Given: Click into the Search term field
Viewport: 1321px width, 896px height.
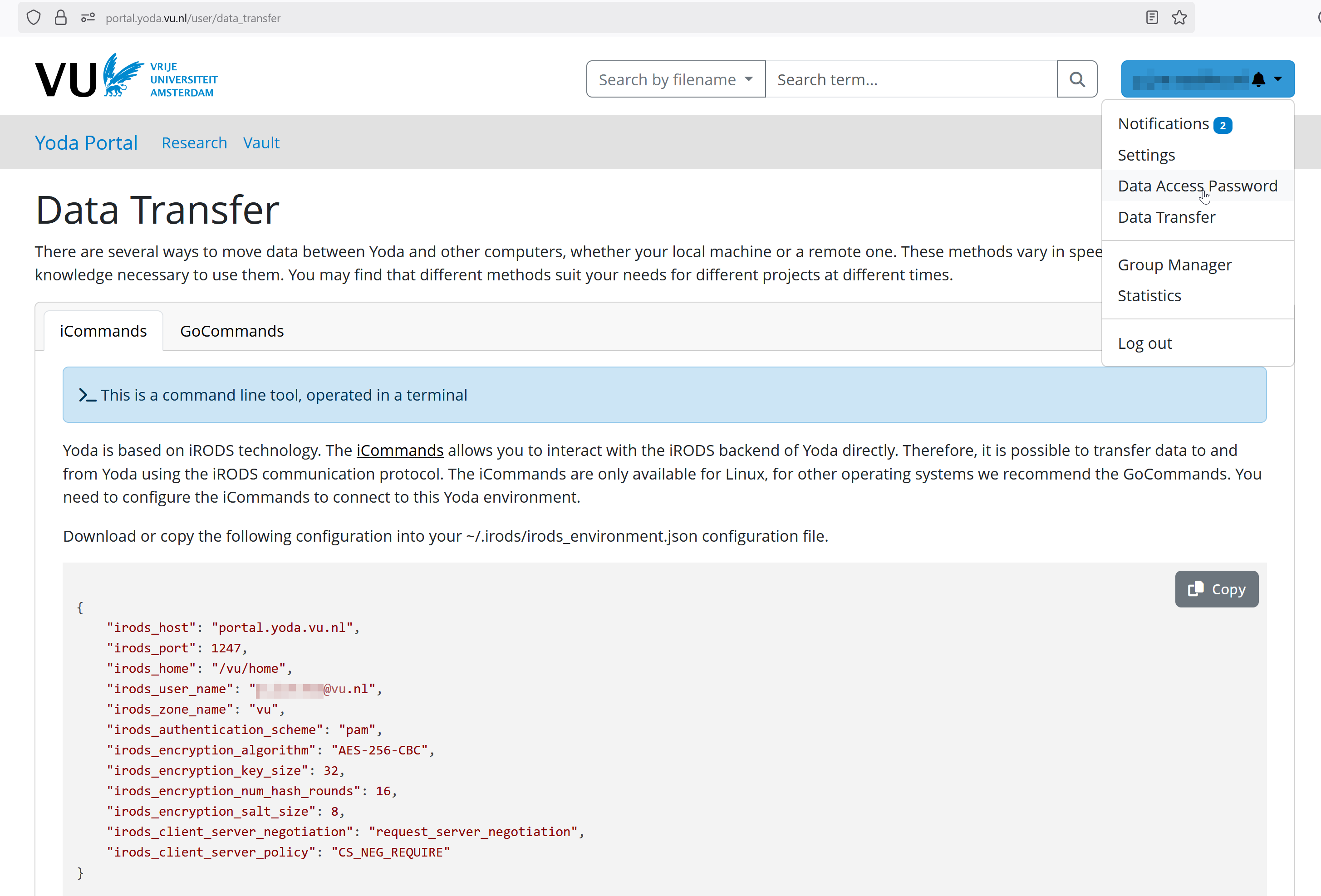Looking at the screenshot, I should click(911, 79).
